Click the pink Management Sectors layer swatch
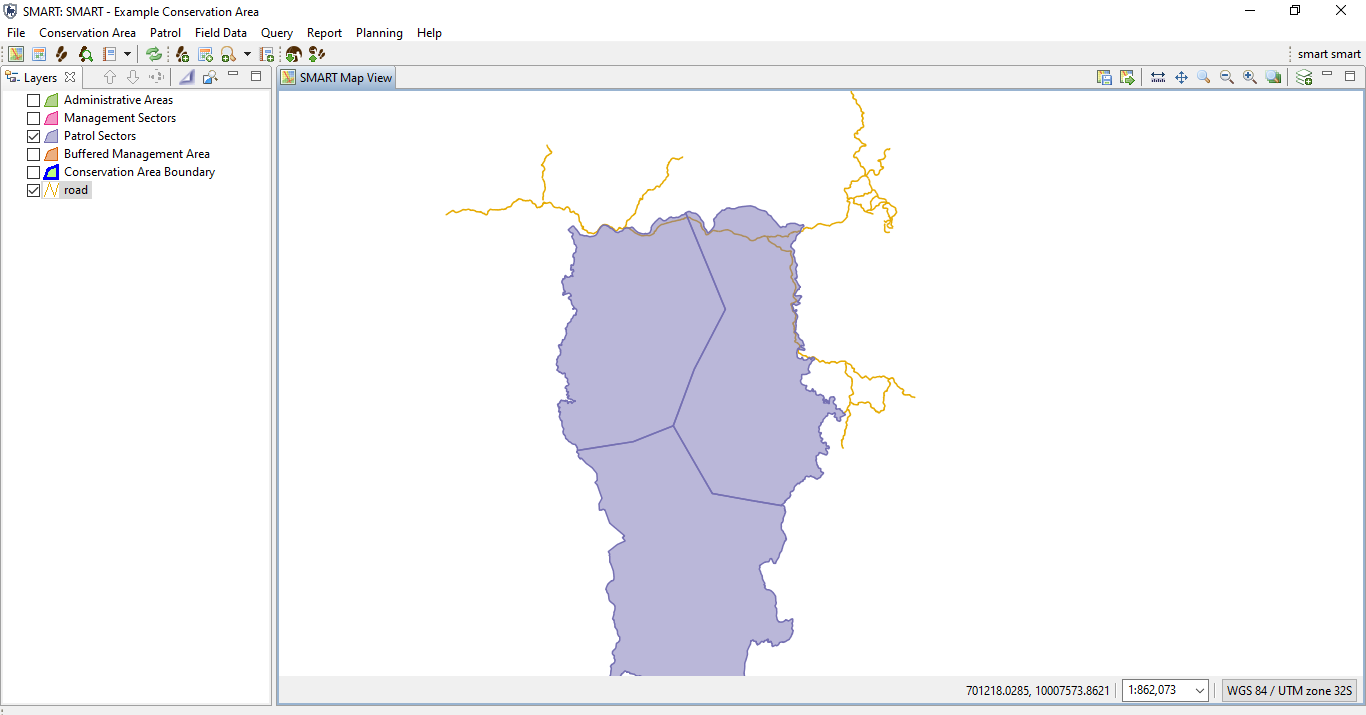This screenshot has width=1366, height=715. [52, 118]
